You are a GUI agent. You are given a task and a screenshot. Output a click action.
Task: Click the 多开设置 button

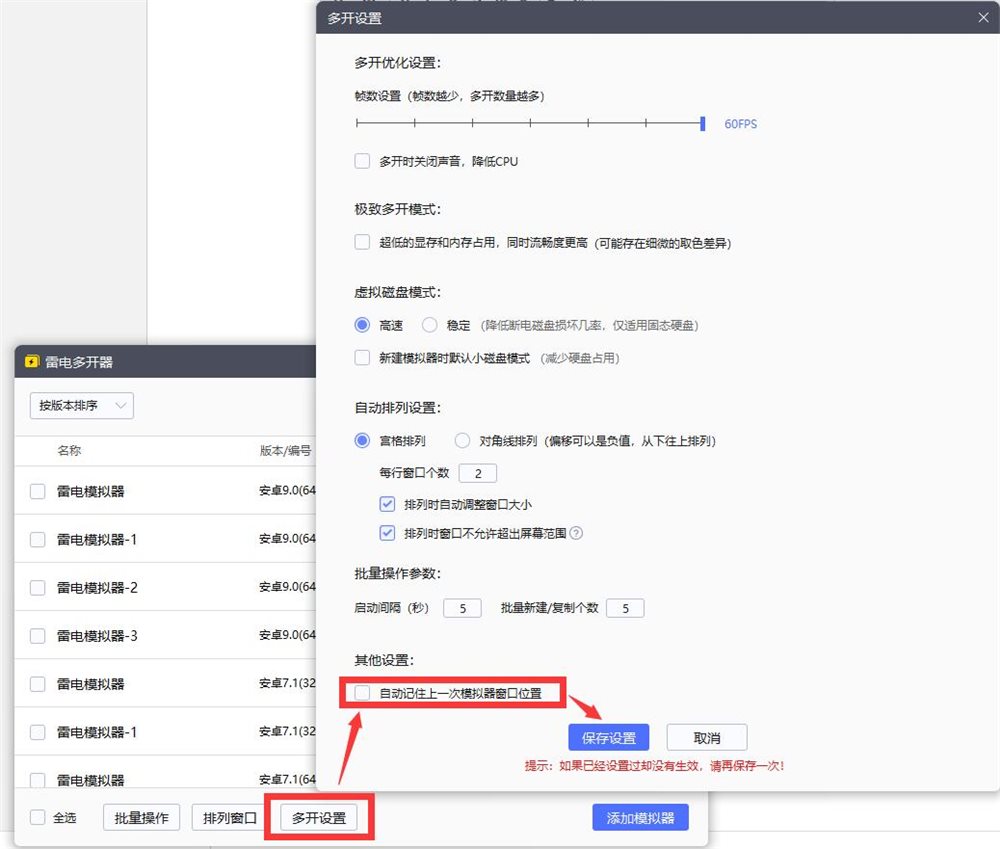(x=319, y=817)
